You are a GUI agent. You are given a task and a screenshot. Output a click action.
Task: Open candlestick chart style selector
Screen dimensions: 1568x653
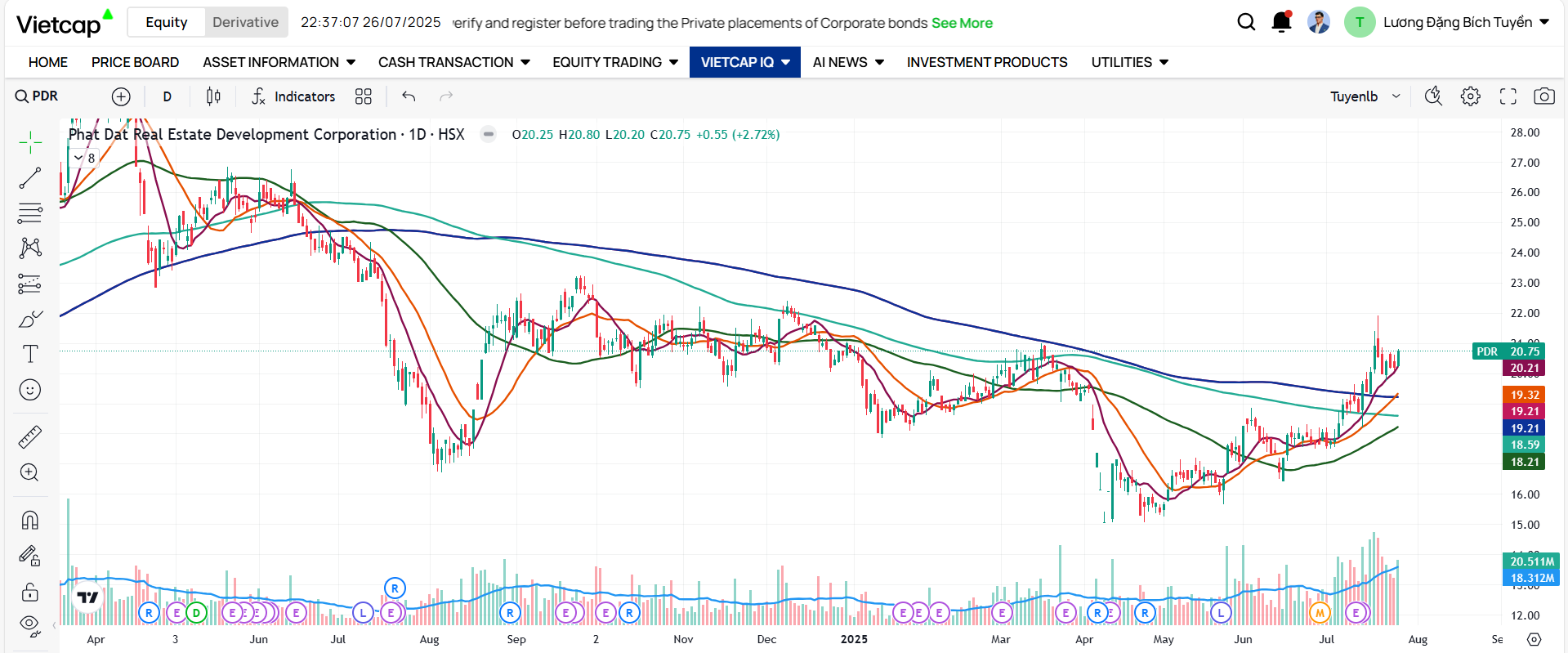[213, 96]
